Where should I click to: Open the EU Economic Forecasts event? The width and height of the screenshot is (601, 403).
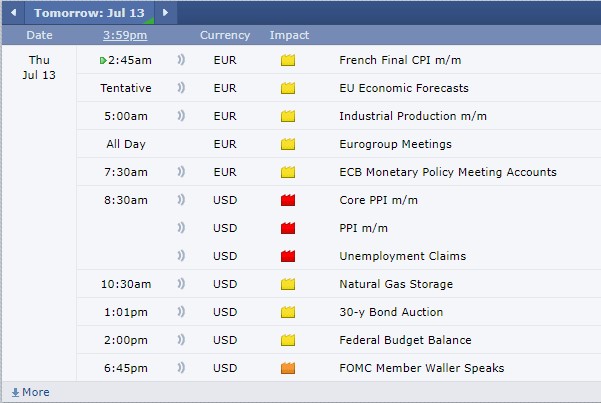(x=404, y=88)
